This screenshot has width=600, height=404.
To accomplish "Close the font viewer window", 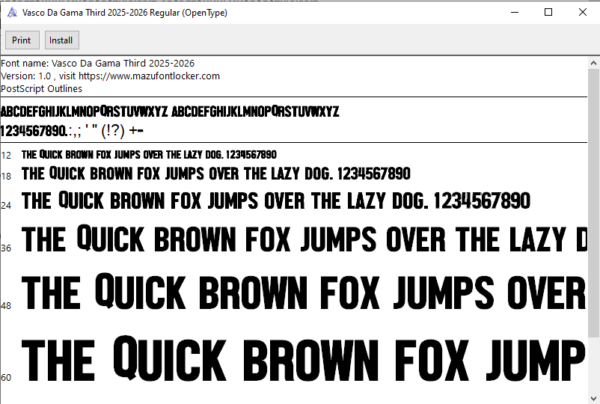I will 582,12.
